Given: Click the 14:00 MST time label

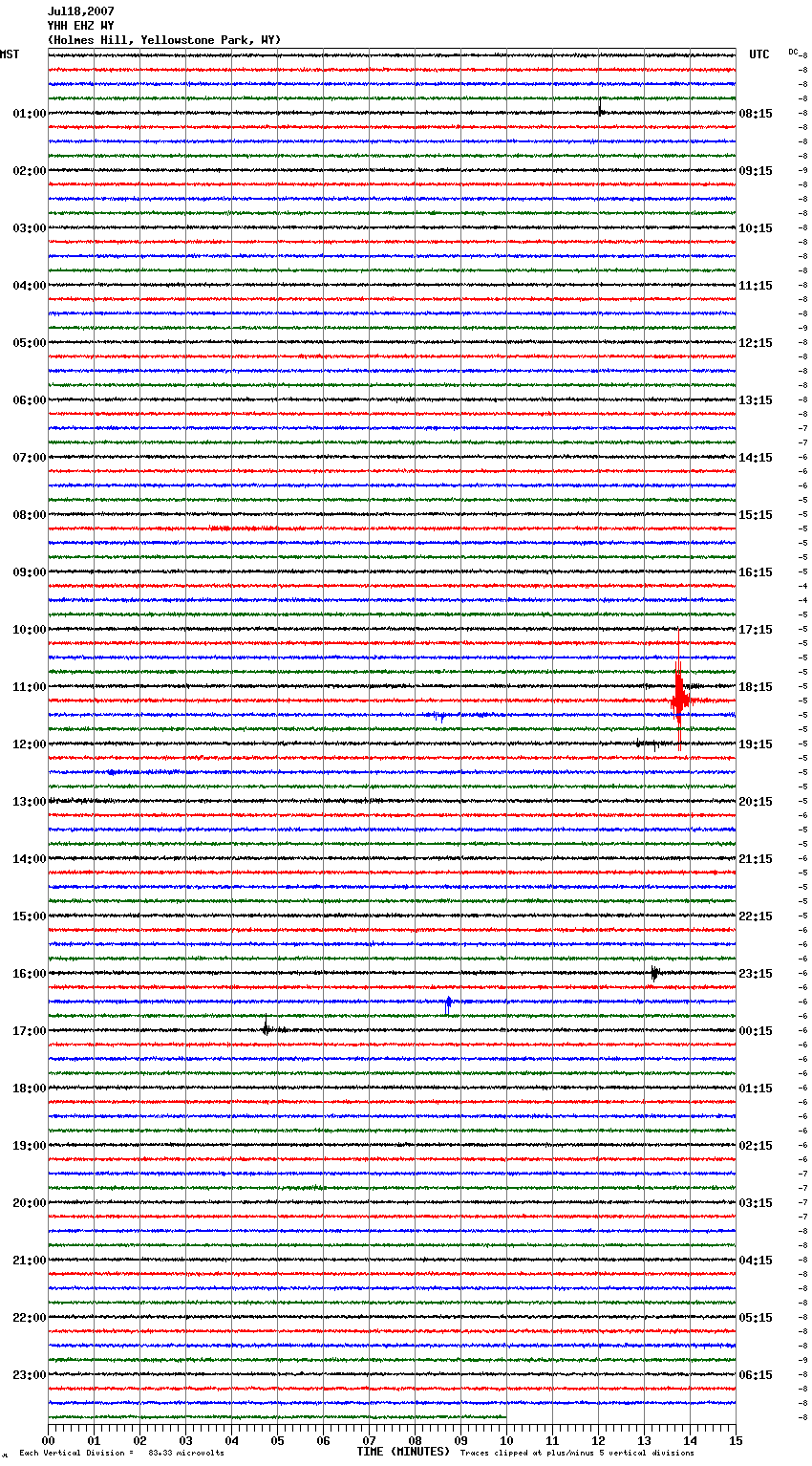Looking at the screenshot, I should (x=29, y=859).
